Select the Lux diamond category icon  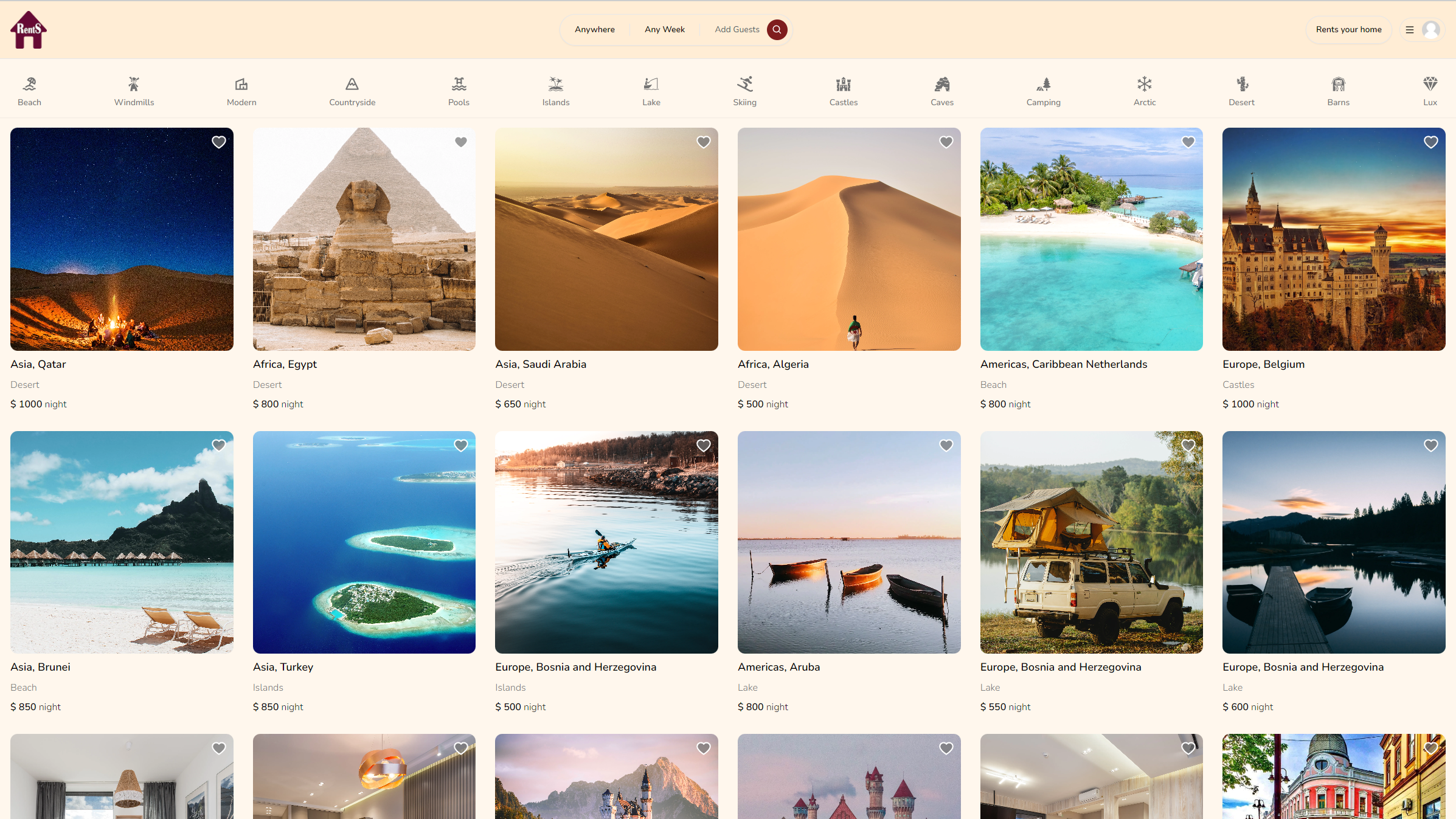point(1429,84)
